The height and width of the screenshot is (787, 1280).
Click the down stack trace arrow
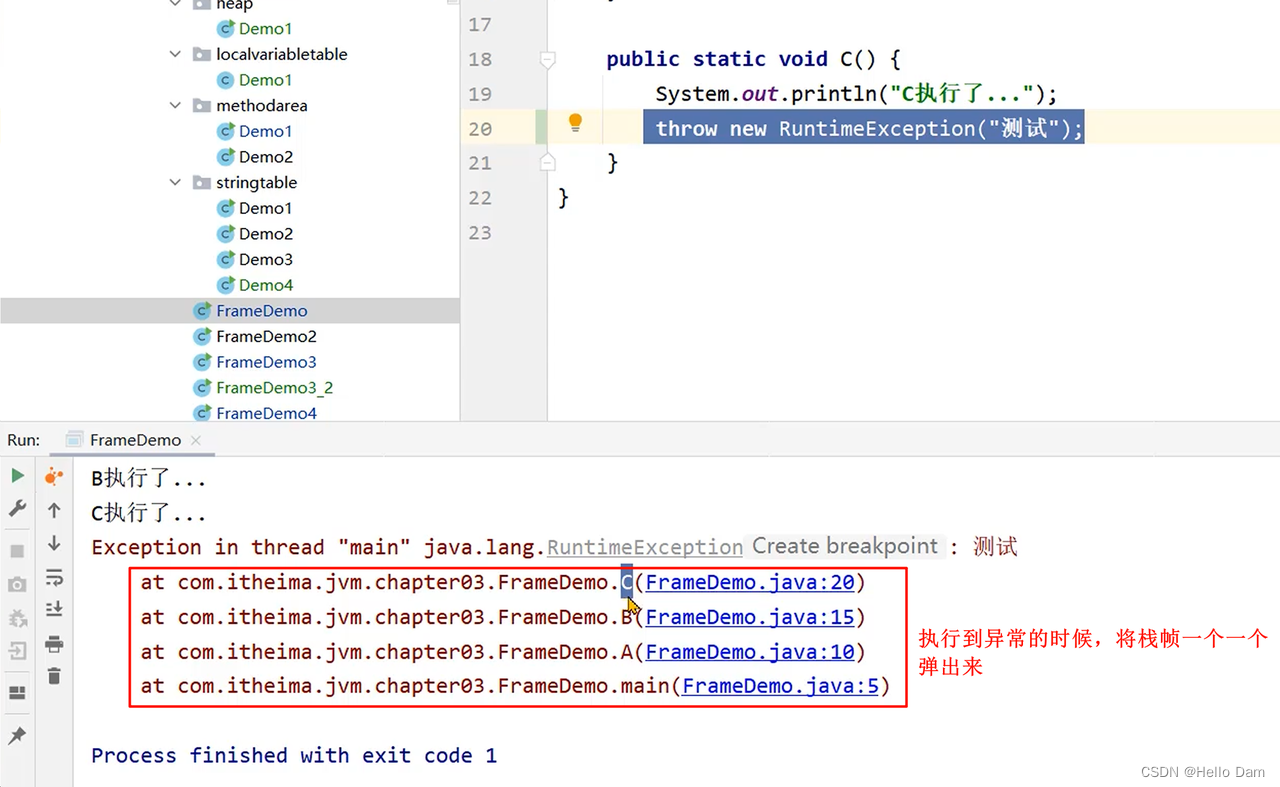point(54,543)
